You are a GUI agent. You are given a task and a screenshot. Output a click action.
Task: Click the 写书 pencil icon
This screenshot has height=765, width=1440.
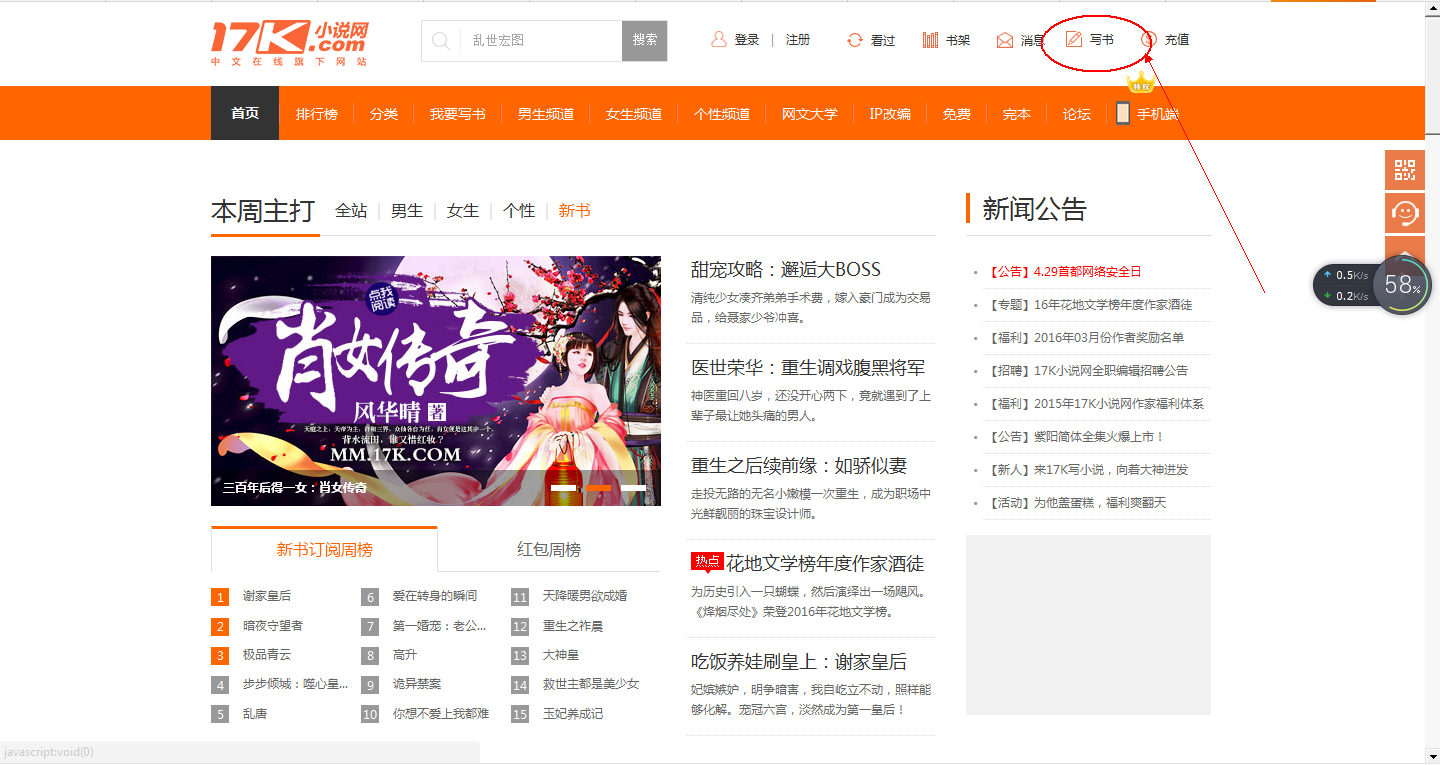click(1074, 40)
